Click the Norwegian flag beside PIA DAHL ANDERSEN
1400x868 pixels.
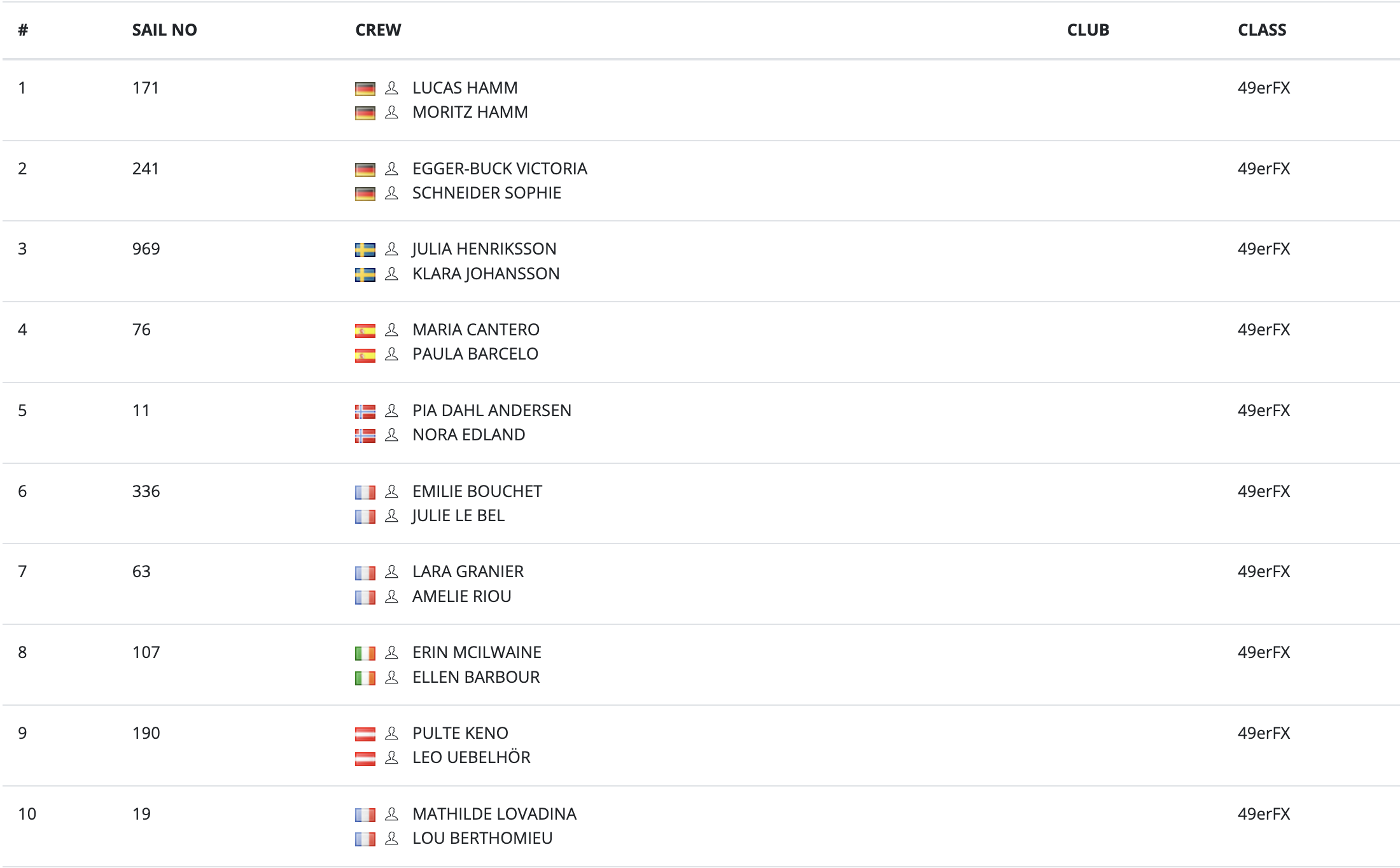click(x=365, y=412)
